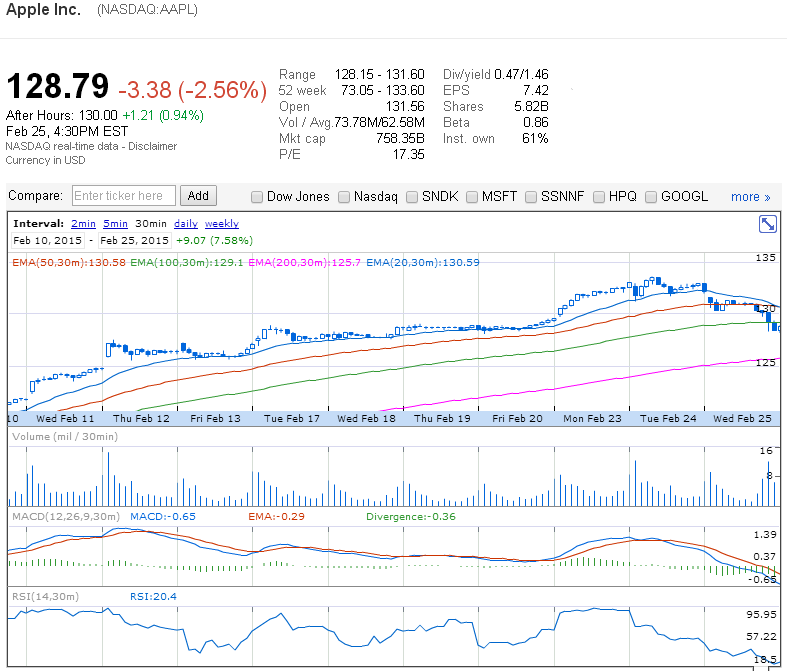The width and height of the screenshot is (787, 671).
Task: Click the EMA:-0.29 value in MACD panel
Action: click(276, 516)
